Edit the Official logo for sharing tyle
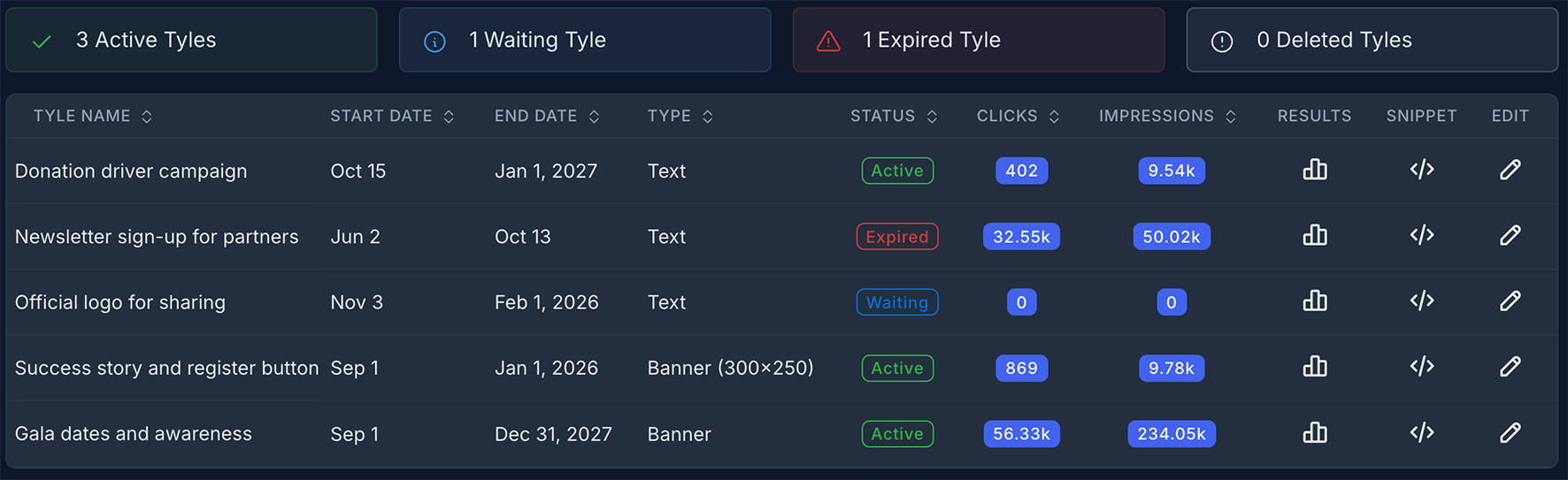The height and width of the screenshot is (480, 1568). coord(1510,301)
